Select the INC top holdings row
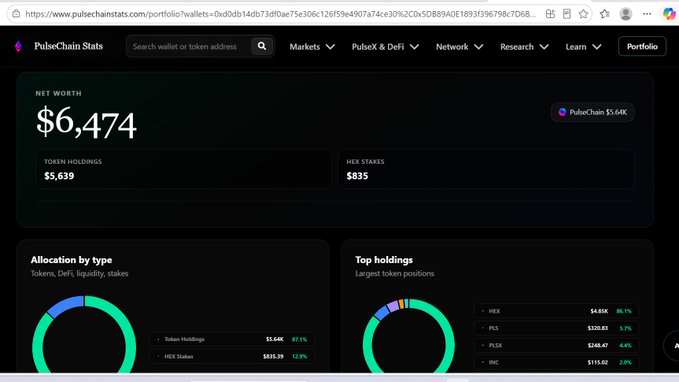 click(x=556, y=362)
